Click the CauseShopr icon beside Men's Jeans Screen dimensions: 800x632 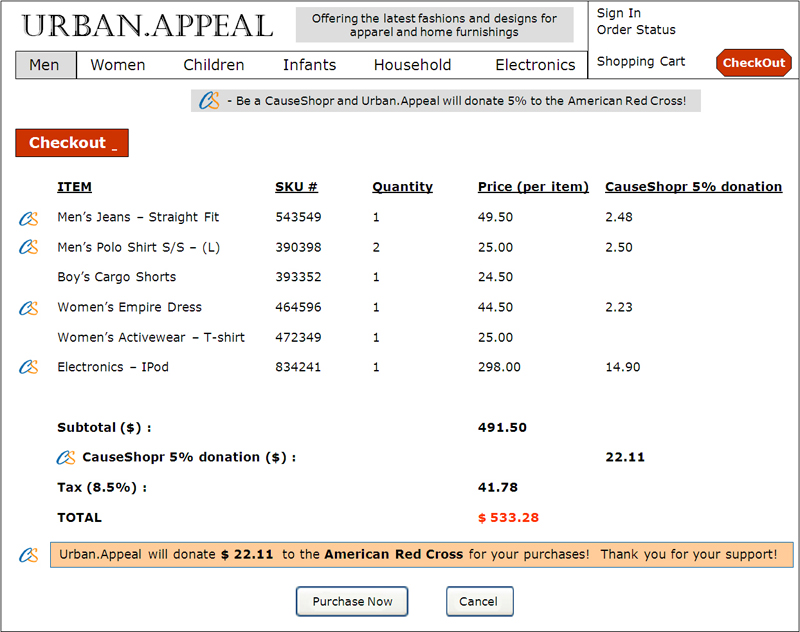point(29,218)
